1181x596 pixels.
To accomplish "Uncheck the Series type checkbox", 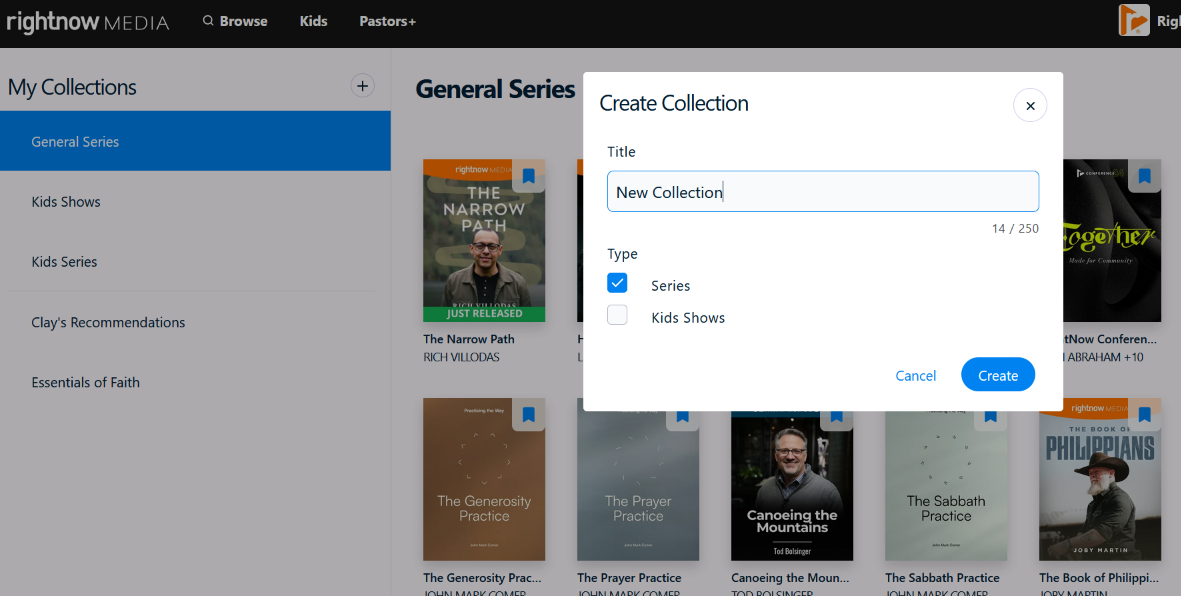I will point(617,283).
